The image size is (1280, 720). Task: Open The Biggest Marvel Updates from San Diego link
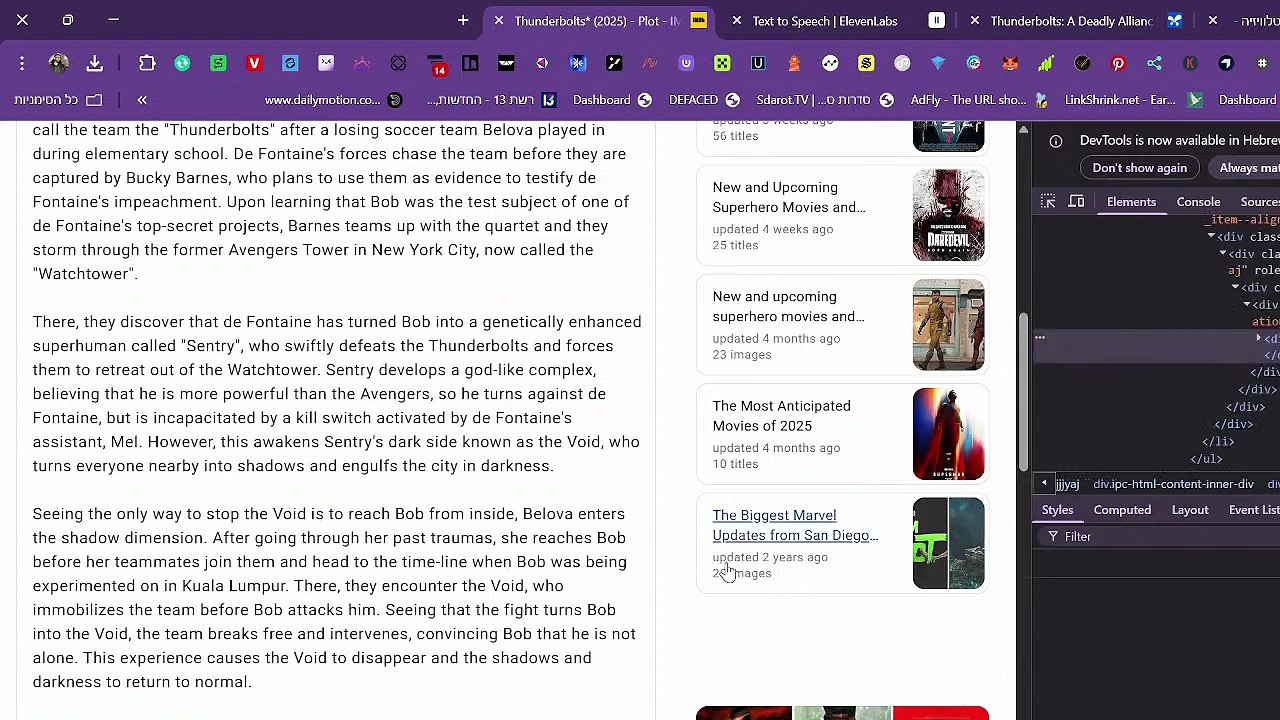coord(795,525)
